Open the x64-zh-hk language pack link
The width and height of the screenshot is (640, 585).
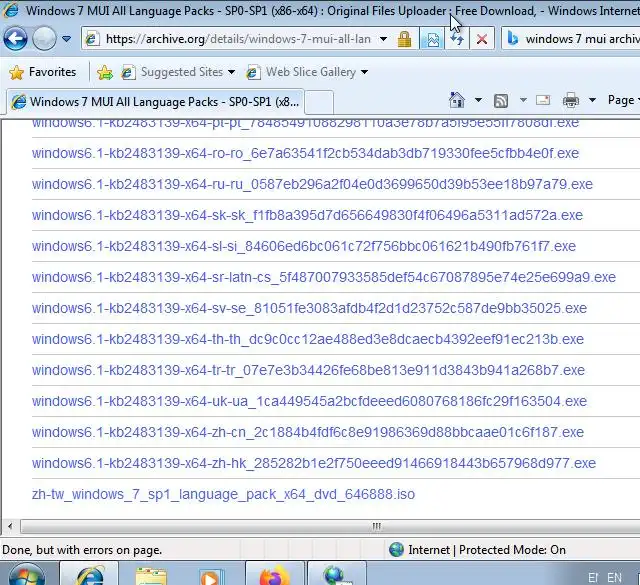(x=314, y=463)
